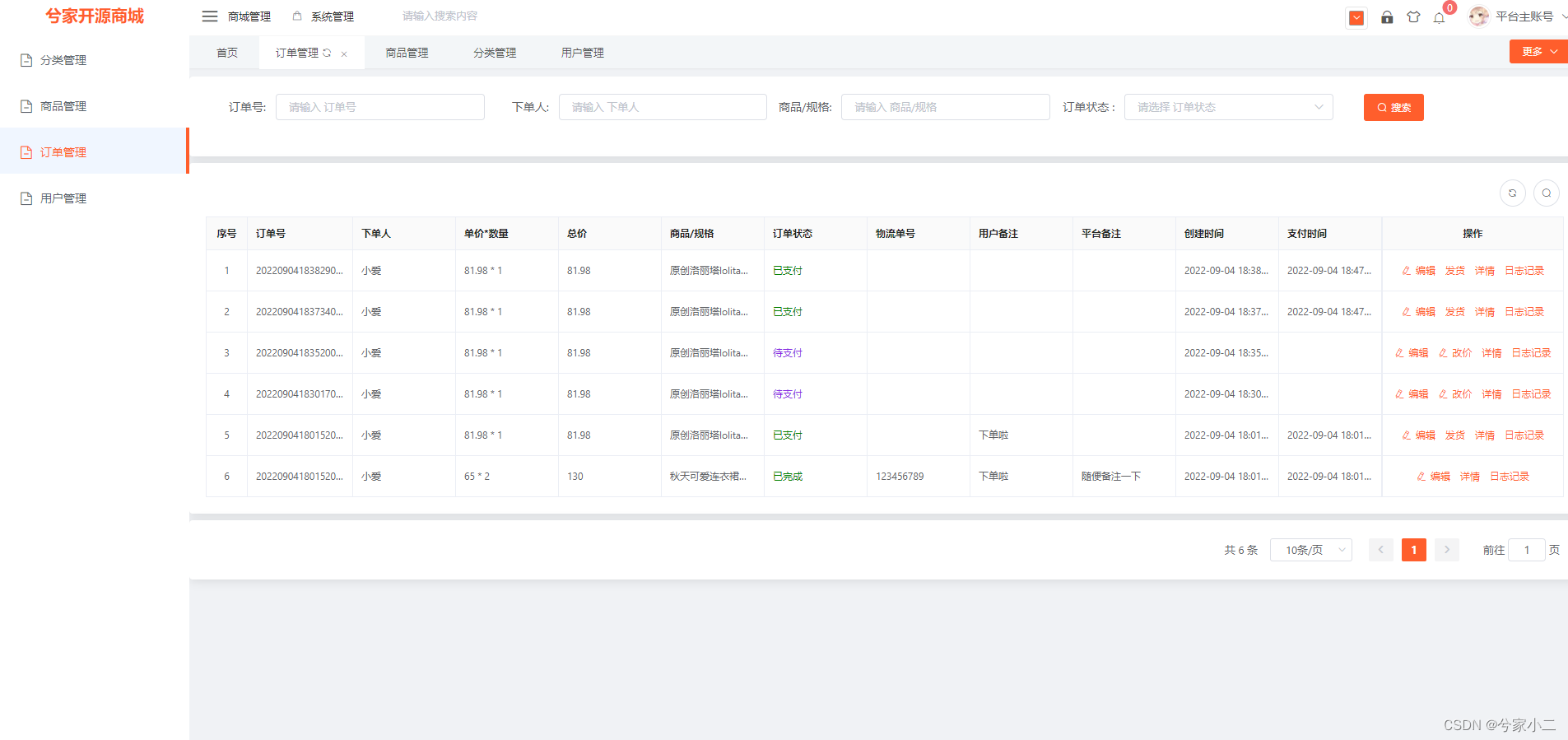The width and height of the screenshot is (1568, 740).
Task: Open 日志记录 for order row 6
Action: point(1510,477)
